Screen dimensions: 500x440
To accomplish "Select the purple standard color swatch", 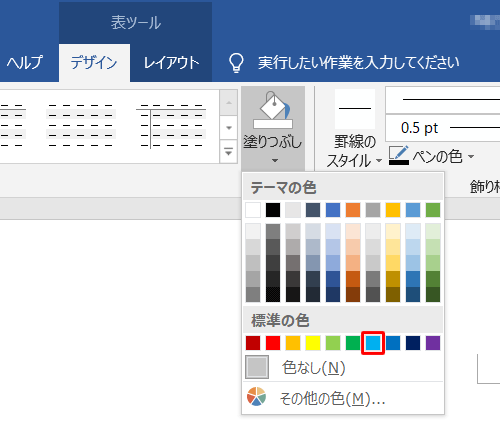I will coord(433,343).
